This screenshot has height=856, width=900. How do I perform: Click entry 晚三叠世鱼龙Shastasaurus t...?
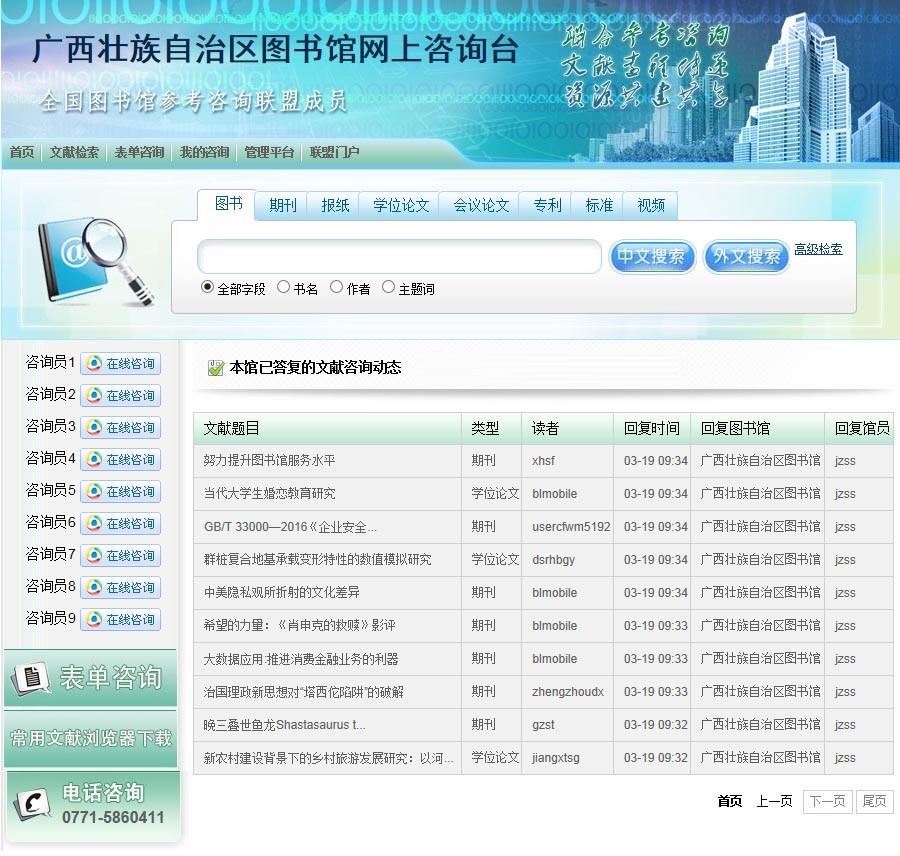point(284,725)
